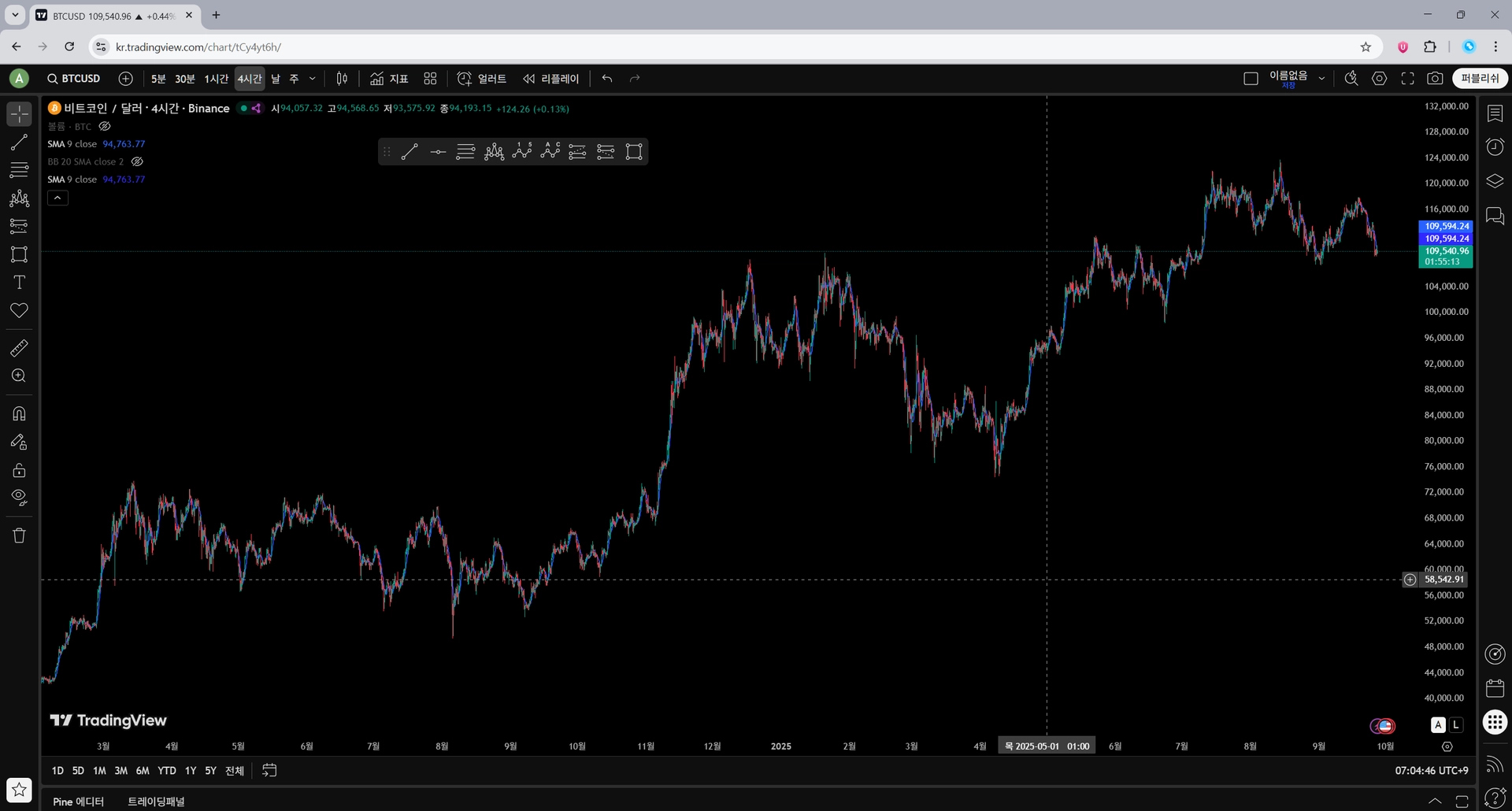Select the crosshair cursor tool

click(19, 114)
